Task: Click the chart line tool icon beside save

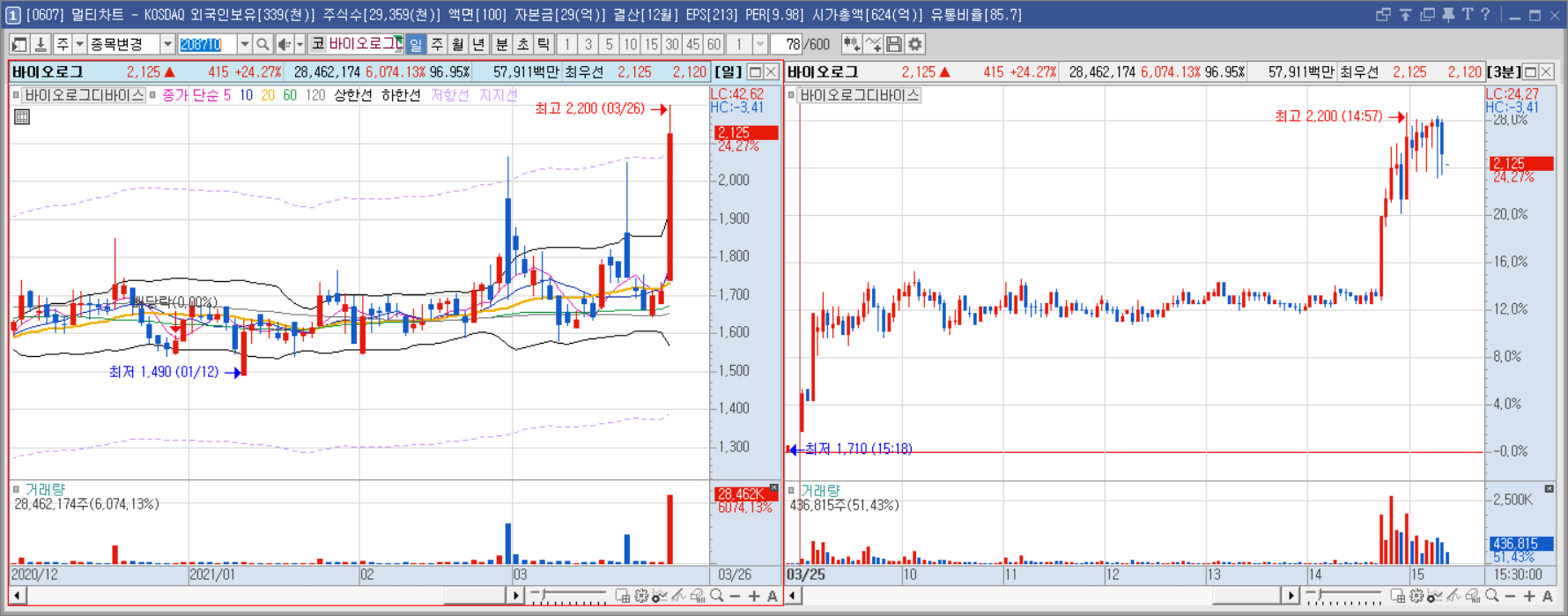Action: click(x=873, y=44)
